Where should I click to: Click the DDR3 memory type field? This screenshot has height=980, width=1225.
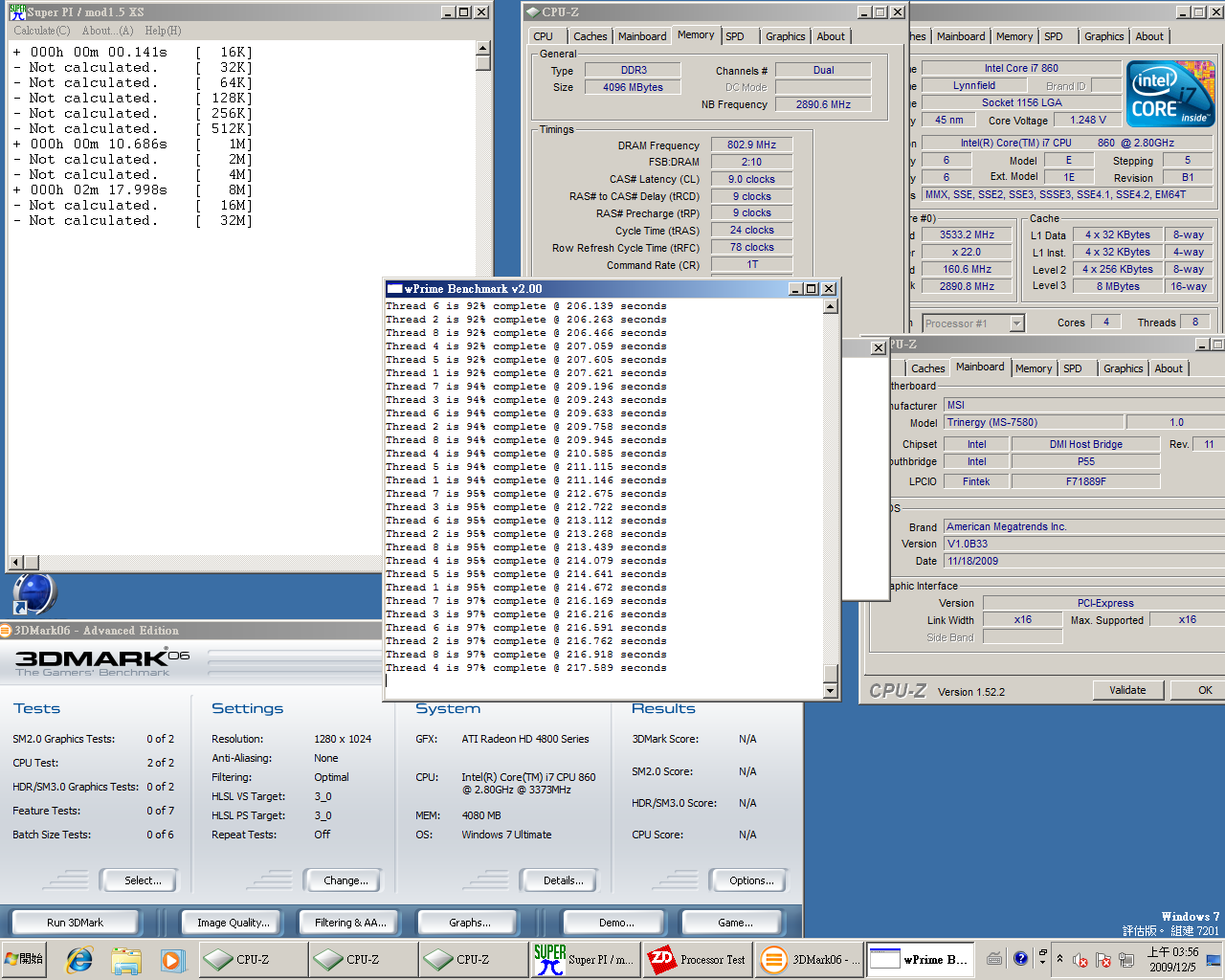(x=633, y=70)
